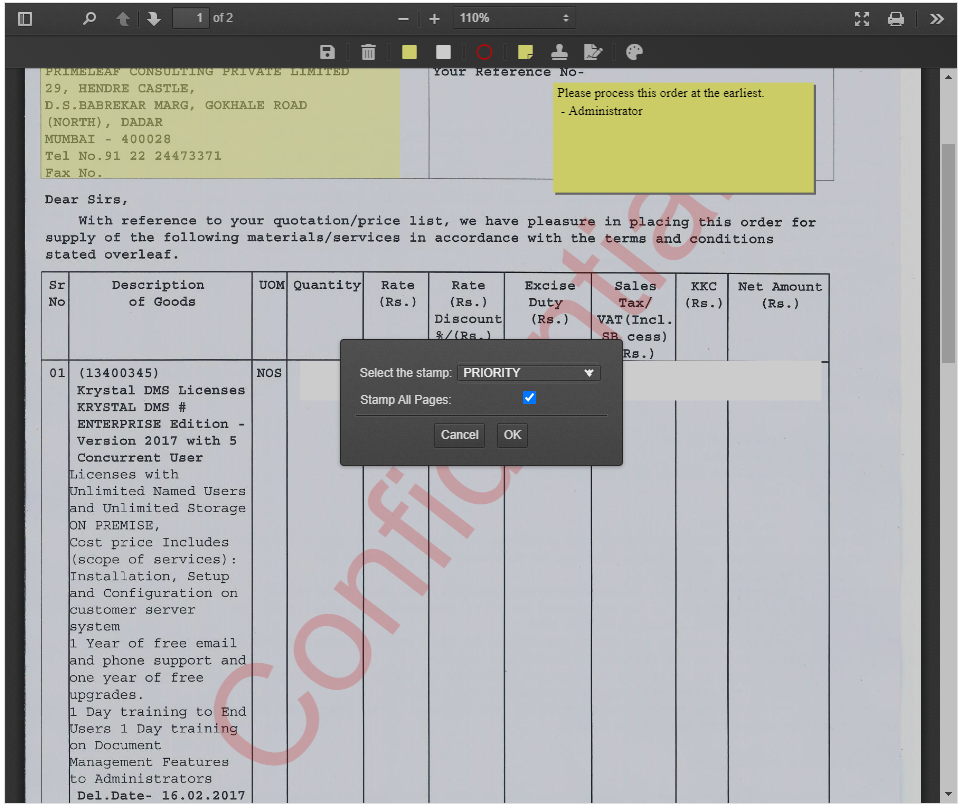Zoom out with the minus button
This screenshot has width=963, height=810.
coord(404,19)
